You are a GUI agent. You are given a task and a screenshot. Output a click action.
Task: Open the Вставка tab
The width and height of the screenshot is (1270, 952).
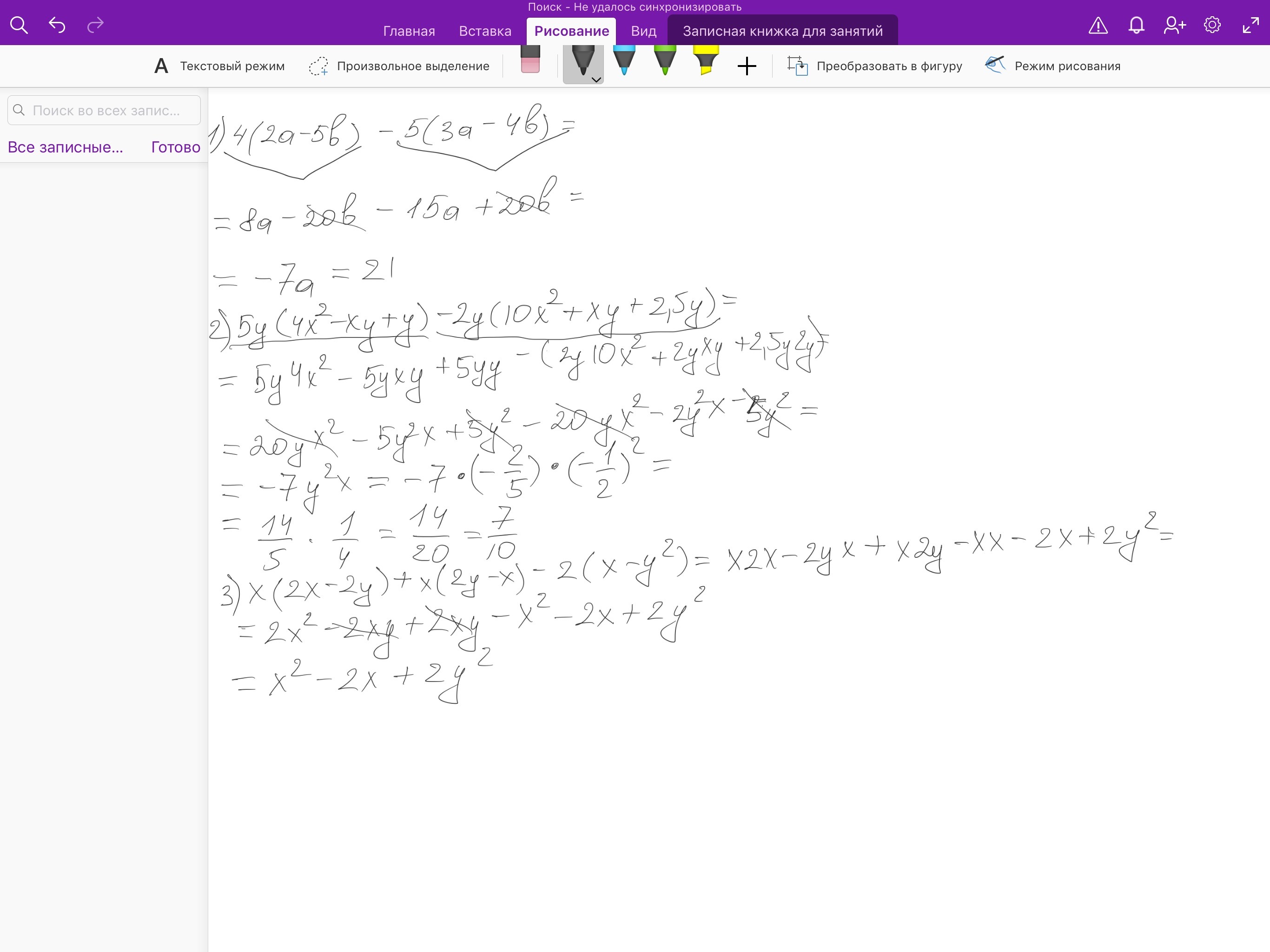(x=484, y=31)
